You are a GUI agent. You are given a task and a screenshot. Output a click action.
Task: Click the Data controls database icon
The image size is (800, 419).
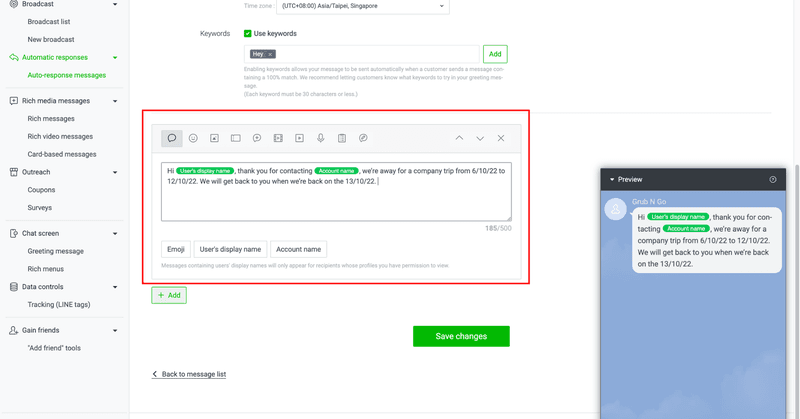[x=14, y=287]
